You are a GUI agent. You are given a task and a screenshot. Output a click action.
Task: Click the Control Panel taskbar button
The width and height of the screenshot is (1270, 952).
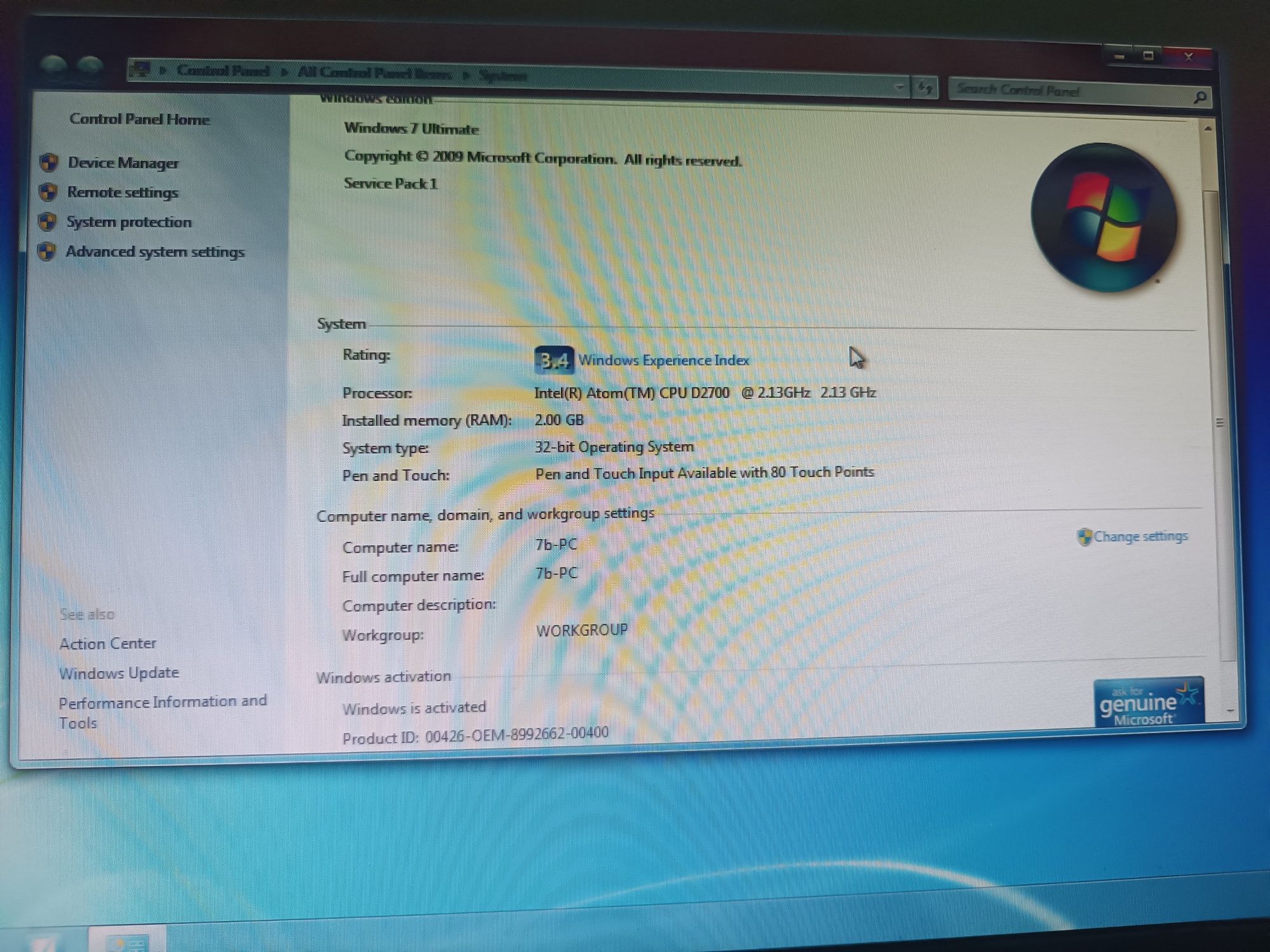[127, 940]
